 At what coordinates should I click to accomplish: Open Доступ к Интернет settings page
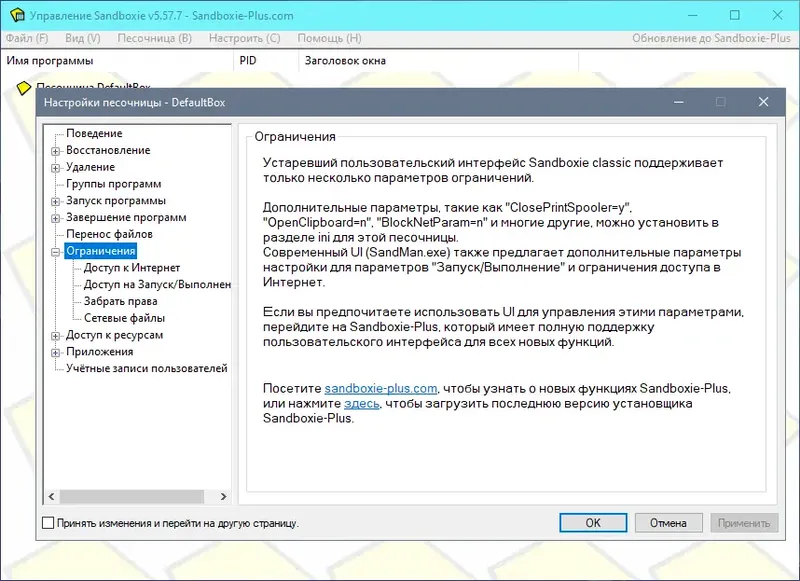click(132, 268)
